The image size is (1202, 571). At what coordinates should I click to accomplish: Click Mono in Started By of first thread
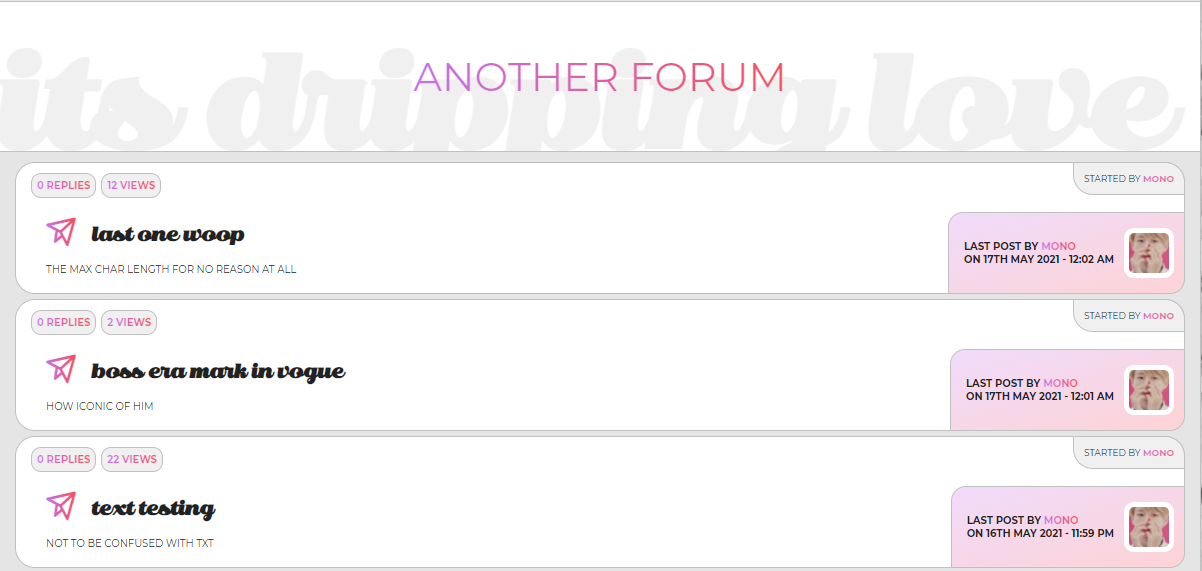pyautogui.click(x=1158, y=179)
